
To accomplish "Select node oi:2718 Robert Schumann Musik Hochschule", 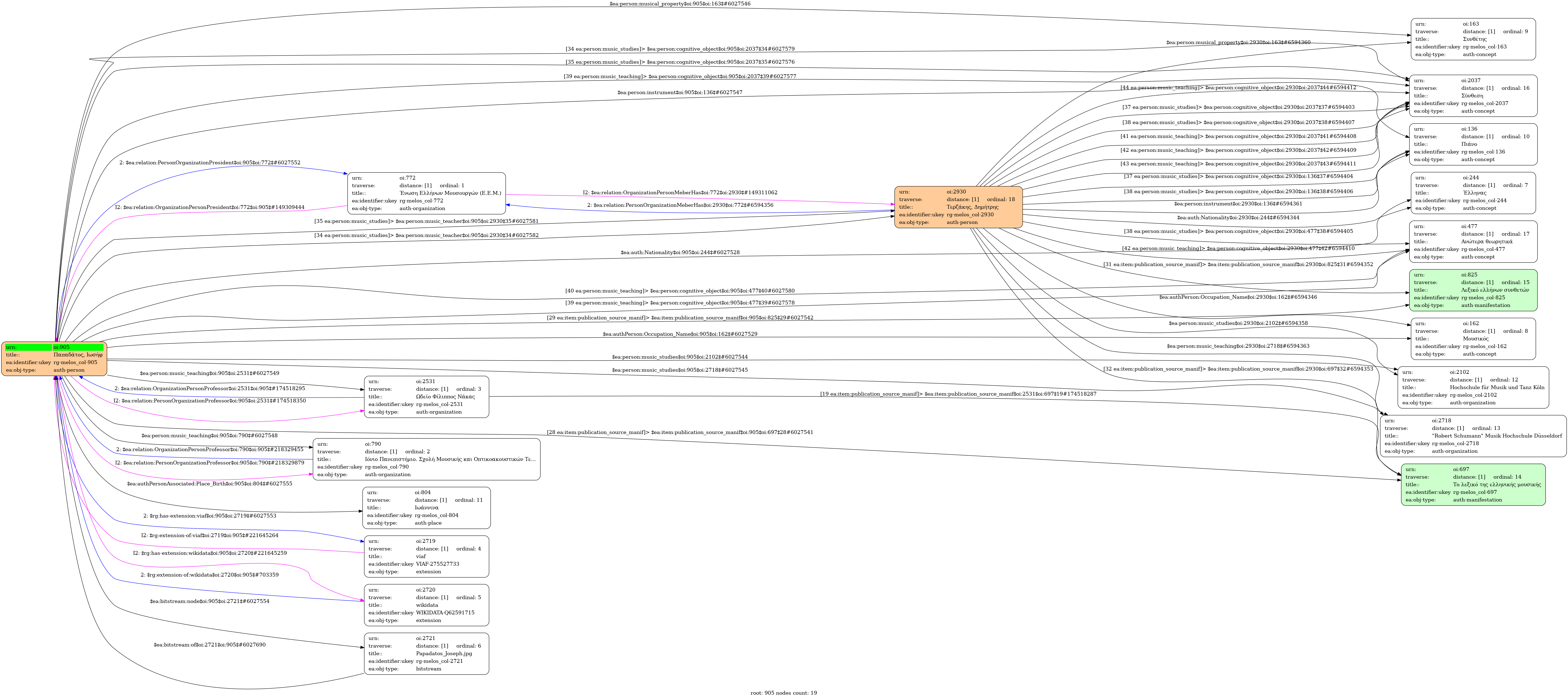I will (x=1473, y=436).
